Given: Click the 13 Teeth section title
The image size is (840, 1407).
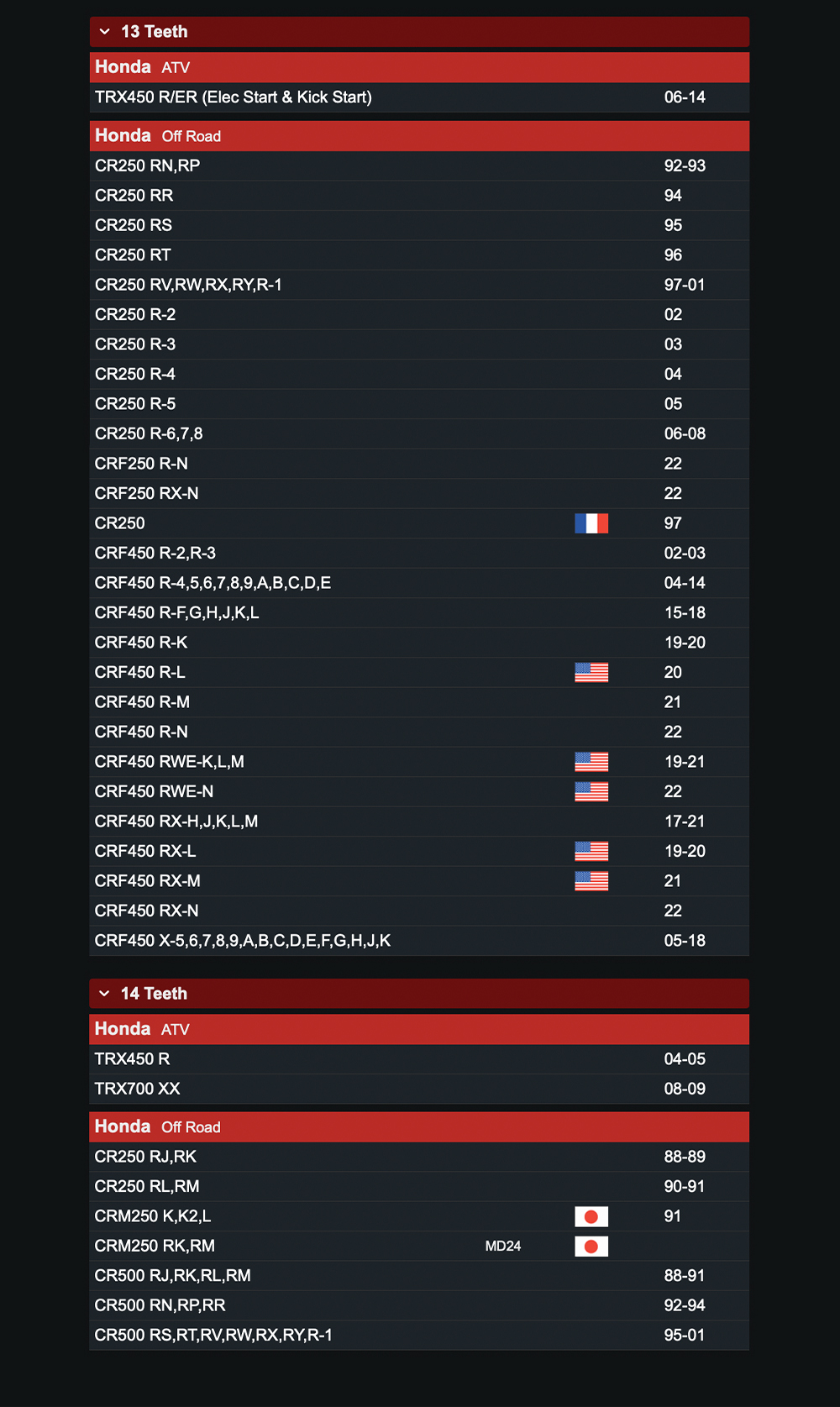Looking at the screenshot, I should 155,32.
